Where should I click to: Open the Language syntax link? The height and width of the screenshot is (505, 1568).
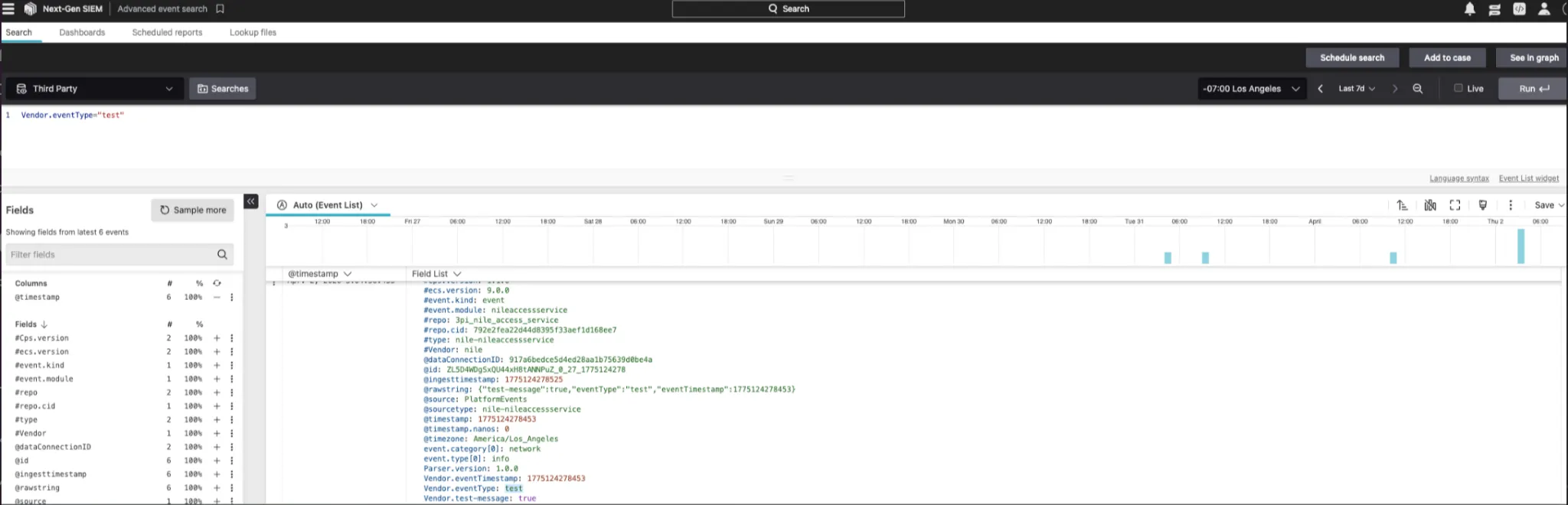click(1459, 178)
